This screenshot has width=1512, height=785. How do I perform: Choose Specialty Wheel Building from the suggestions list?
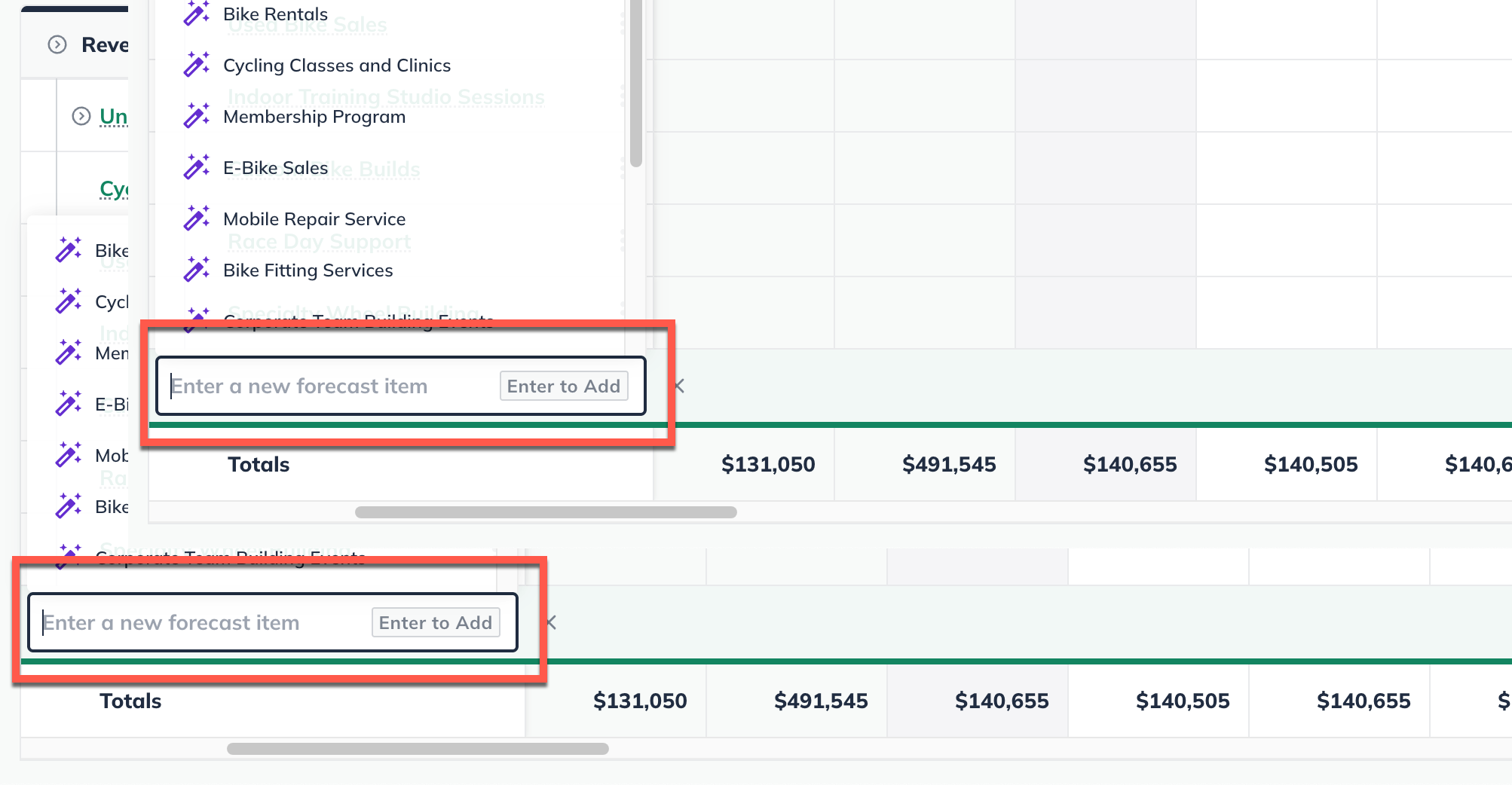[354, 313]
